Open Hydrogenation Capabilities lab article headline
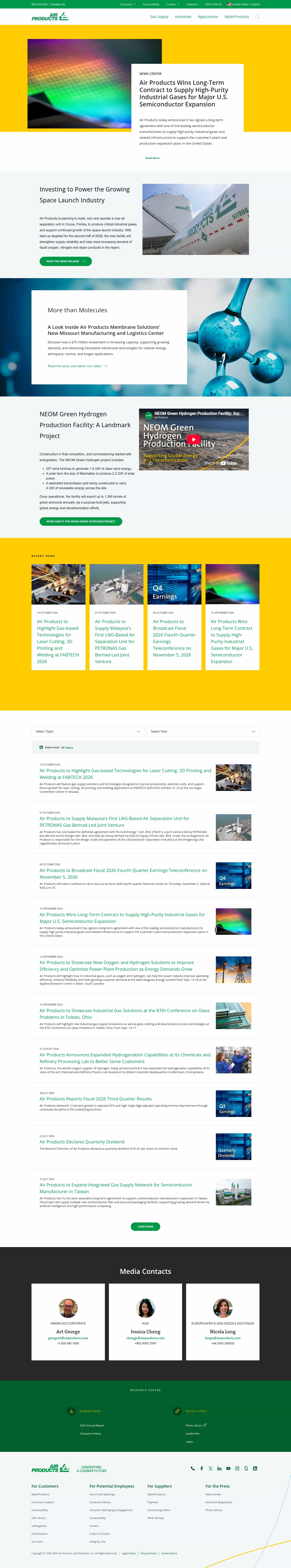Viewport: 291px width, 1568px height. tap(125, 1058)
